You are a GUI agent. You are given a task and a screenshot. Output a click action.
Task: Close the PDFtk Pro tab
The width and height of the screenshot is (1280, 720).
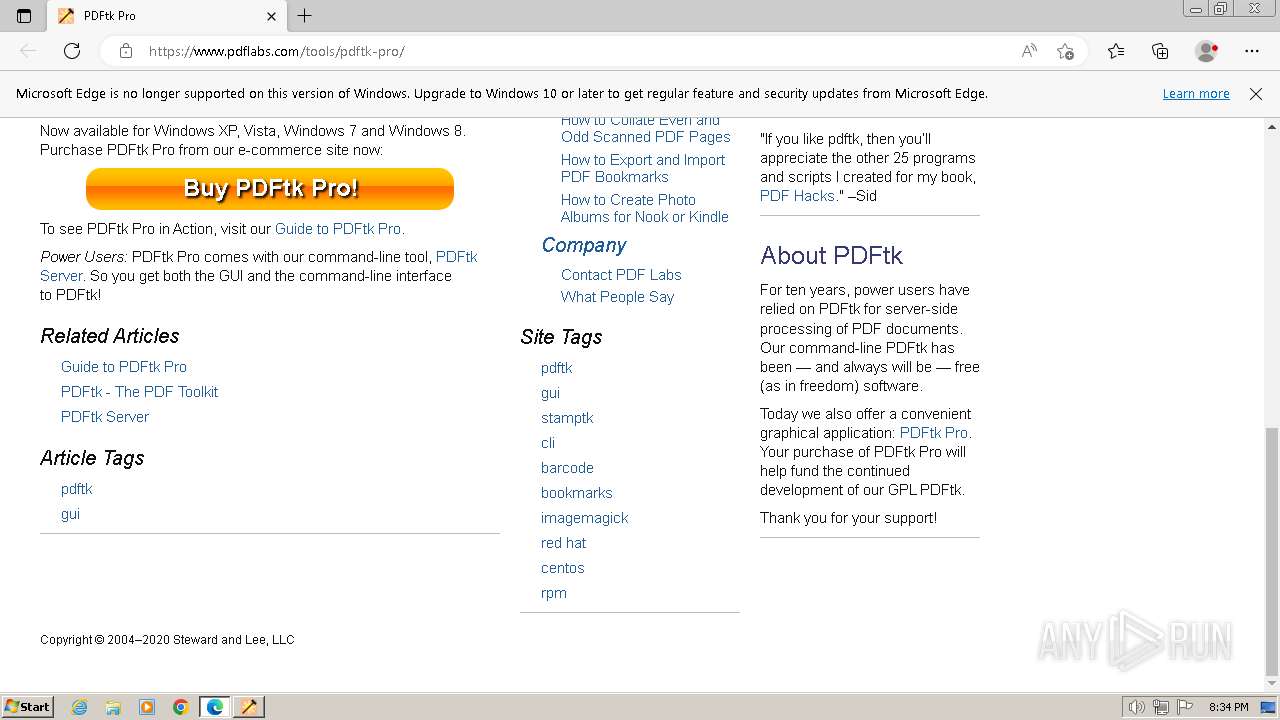pyautogui.click(x=271, y=16)
